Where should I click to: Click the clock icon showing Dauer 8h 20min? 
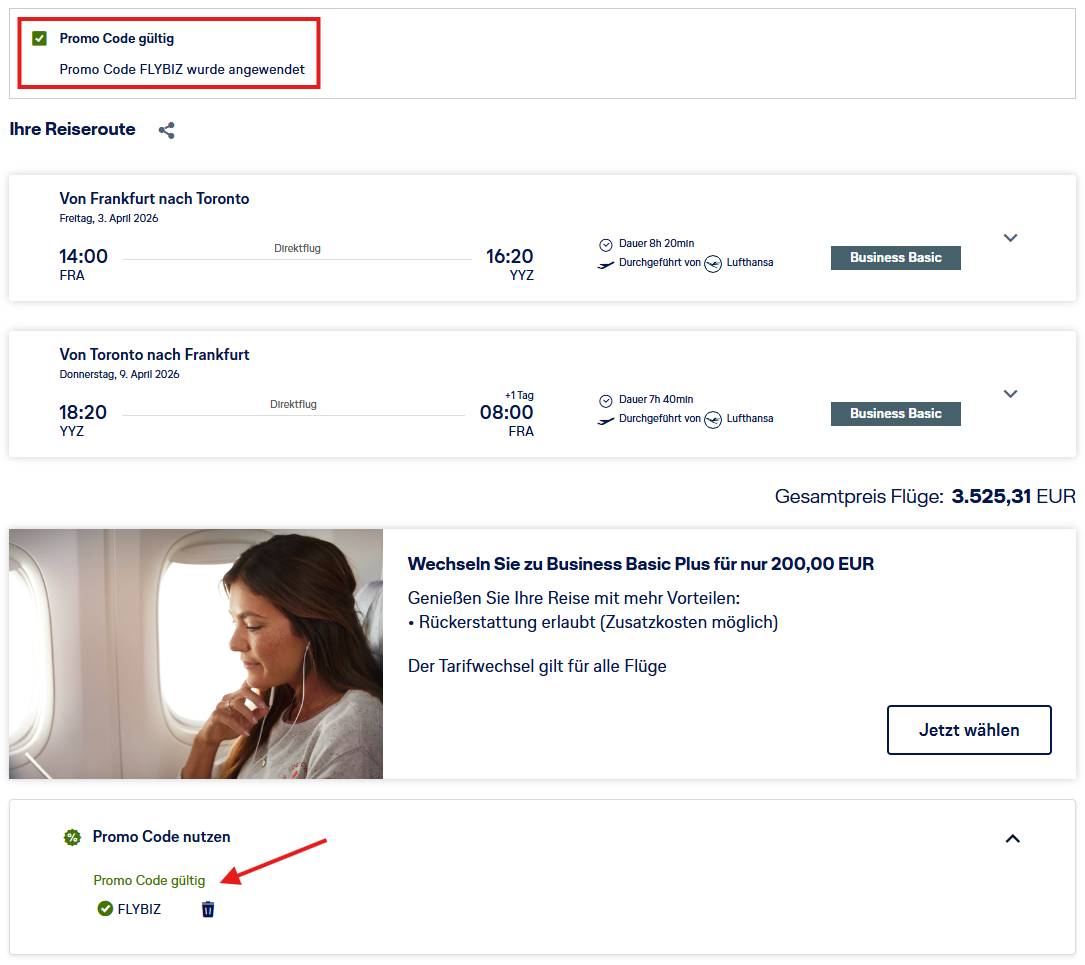point(606,244)
